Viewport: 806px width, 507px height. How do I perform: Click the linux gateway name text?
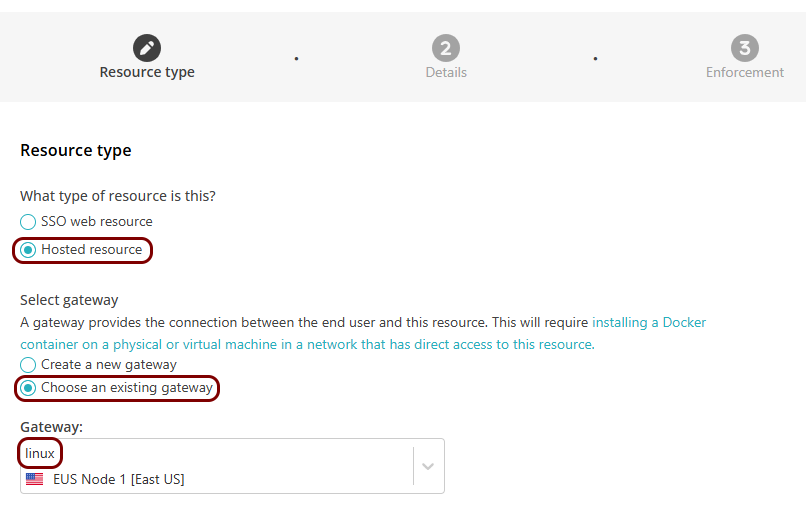40,454
